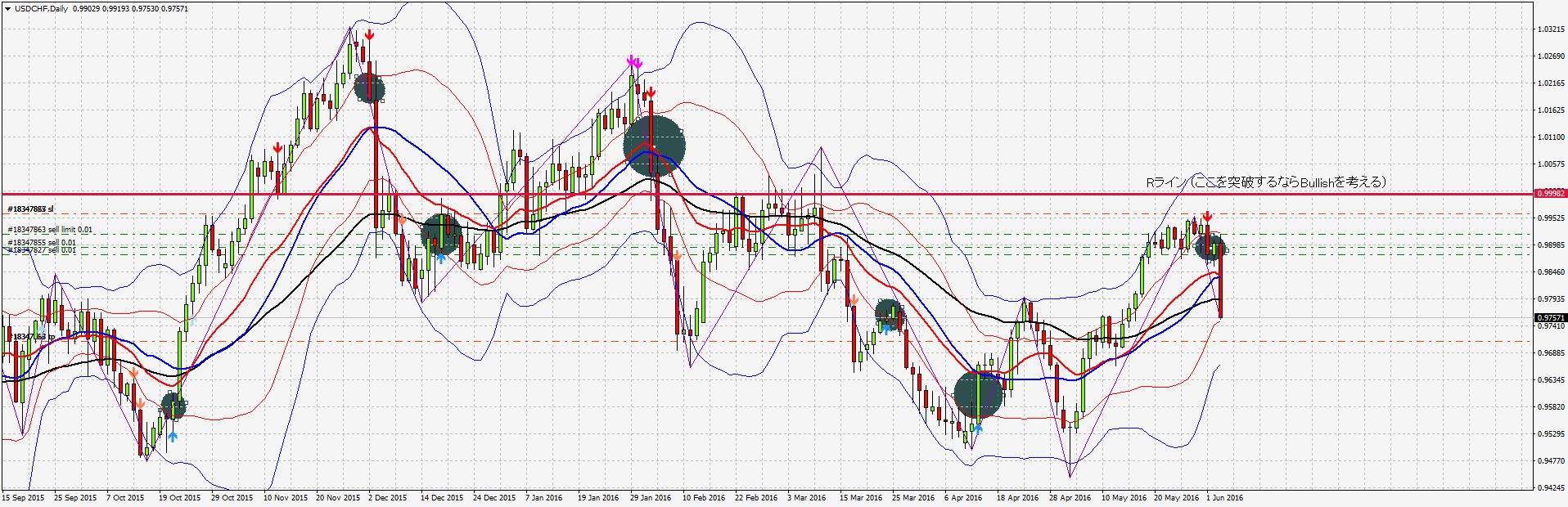Click the 1.03215 price axis label

[x=1552, y=29]
